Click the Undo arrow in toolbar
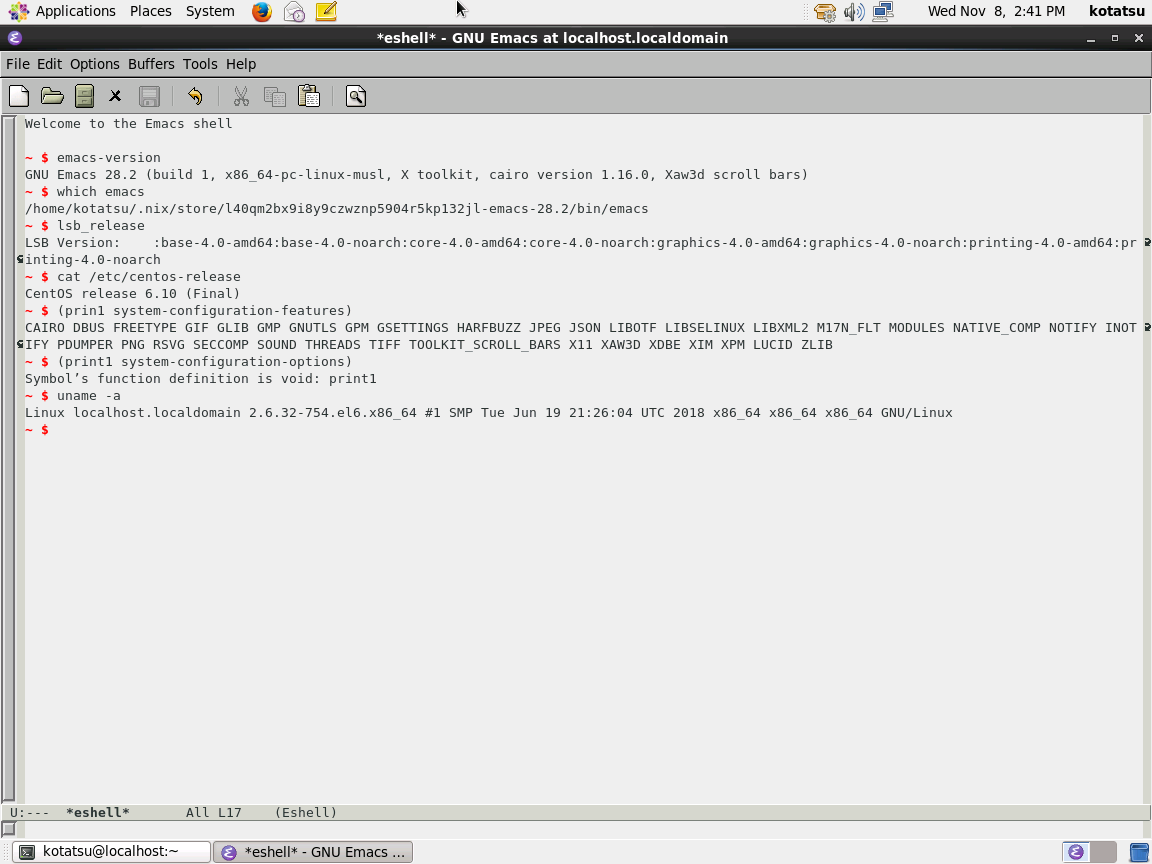1152x864 pixels. pyautogui.click(x=195, y=96)
